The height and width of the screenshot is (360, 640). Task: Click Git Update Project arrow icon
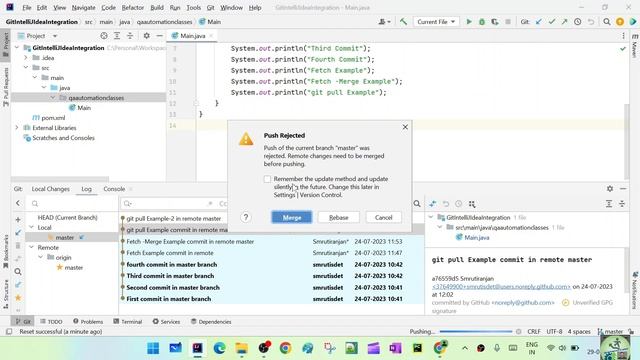pyautogui.click(x=539, y=22)
